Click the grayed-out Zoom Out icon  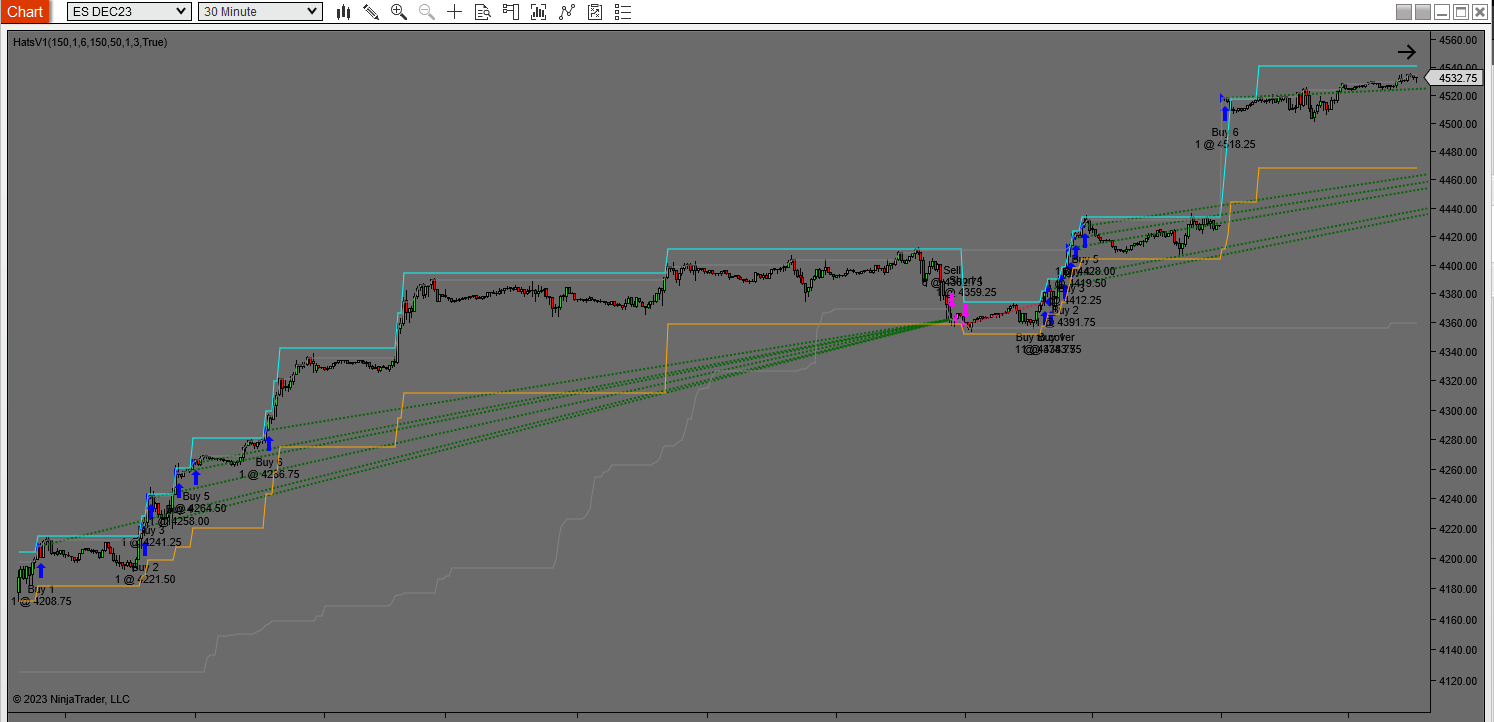pyautogui.click(x=425, y=12)
